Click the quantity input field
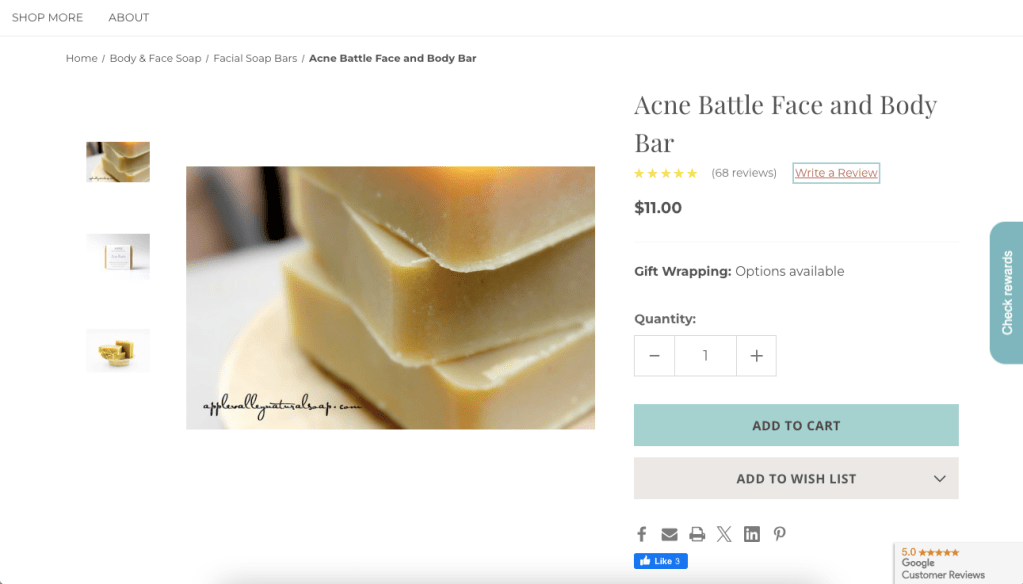This screenshot has width=1023, height=584. 705,356
